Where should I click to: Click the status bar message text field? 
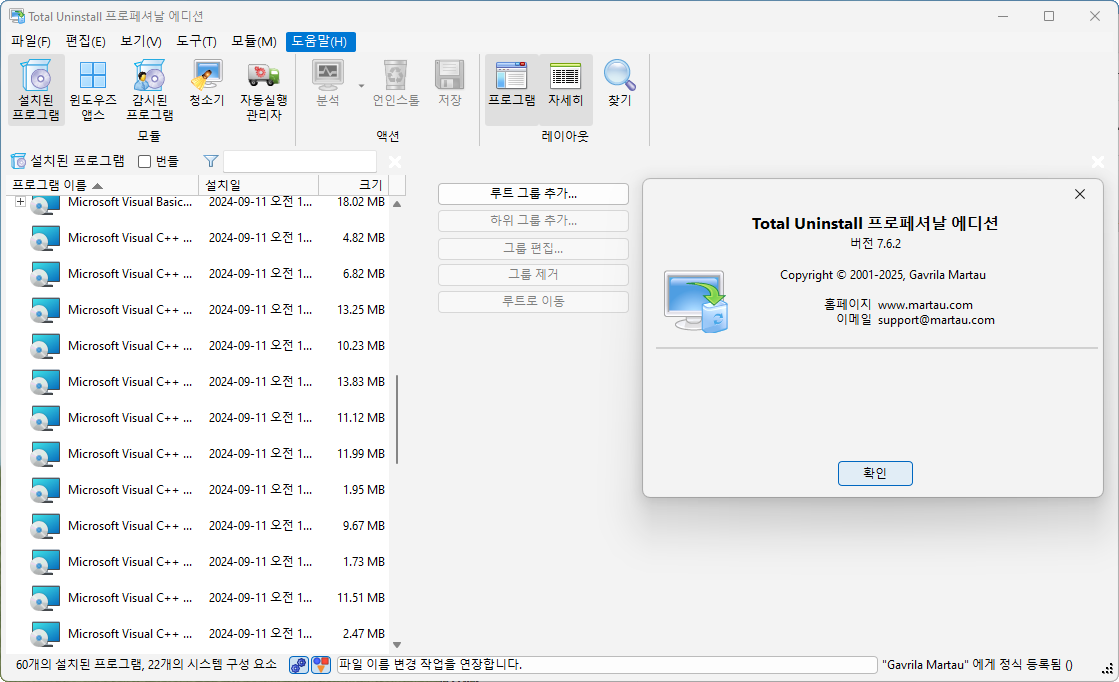click(x=607, y=665)
